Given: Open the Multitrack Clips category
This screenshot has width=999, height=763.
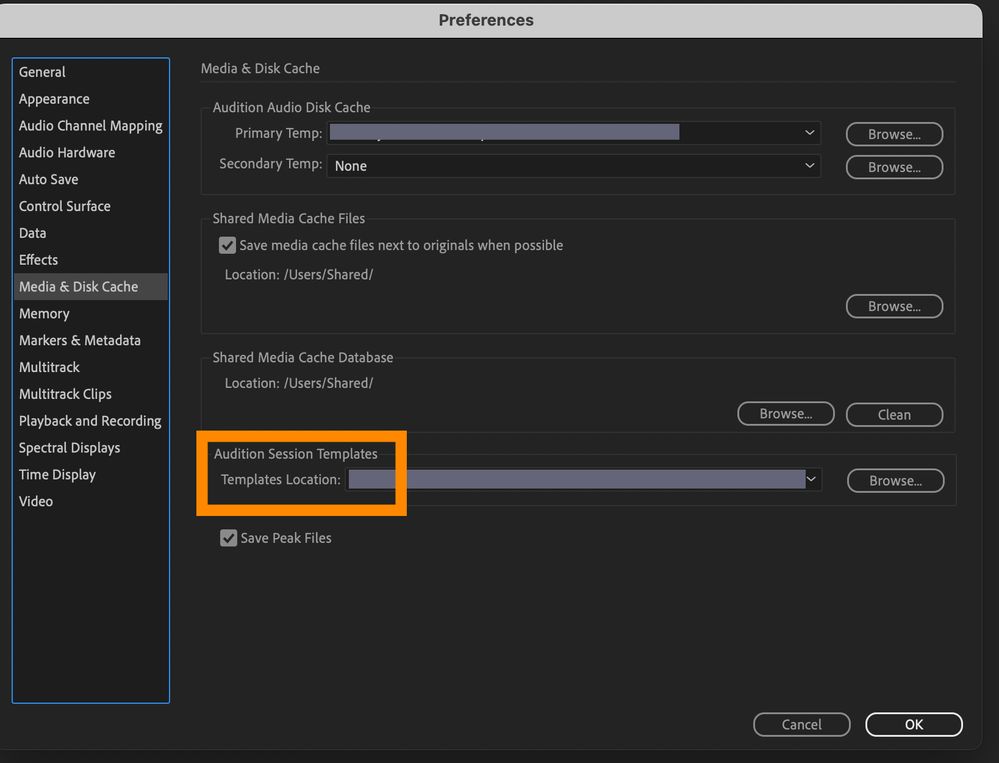Looking at the screenshot, I should pyautogui.click(x=65, y=394).
